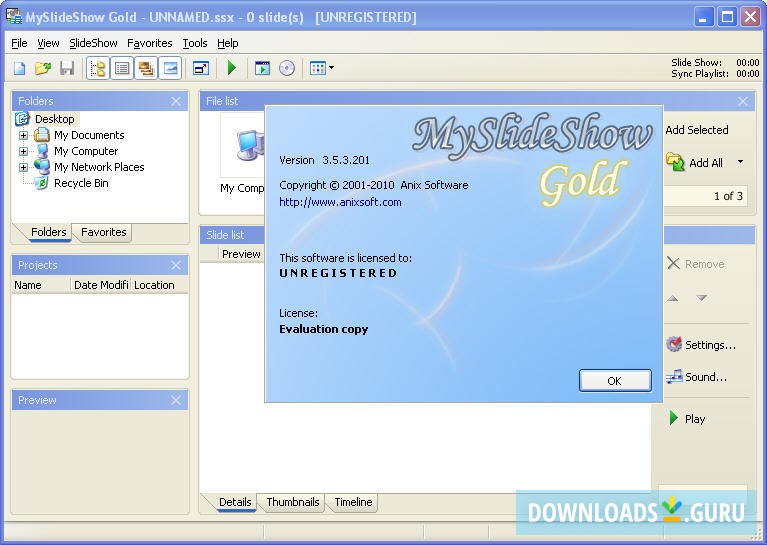Sort Projects by the Date Modified column
The height and width of the screenshot is (545, 767).
(101, 285)
